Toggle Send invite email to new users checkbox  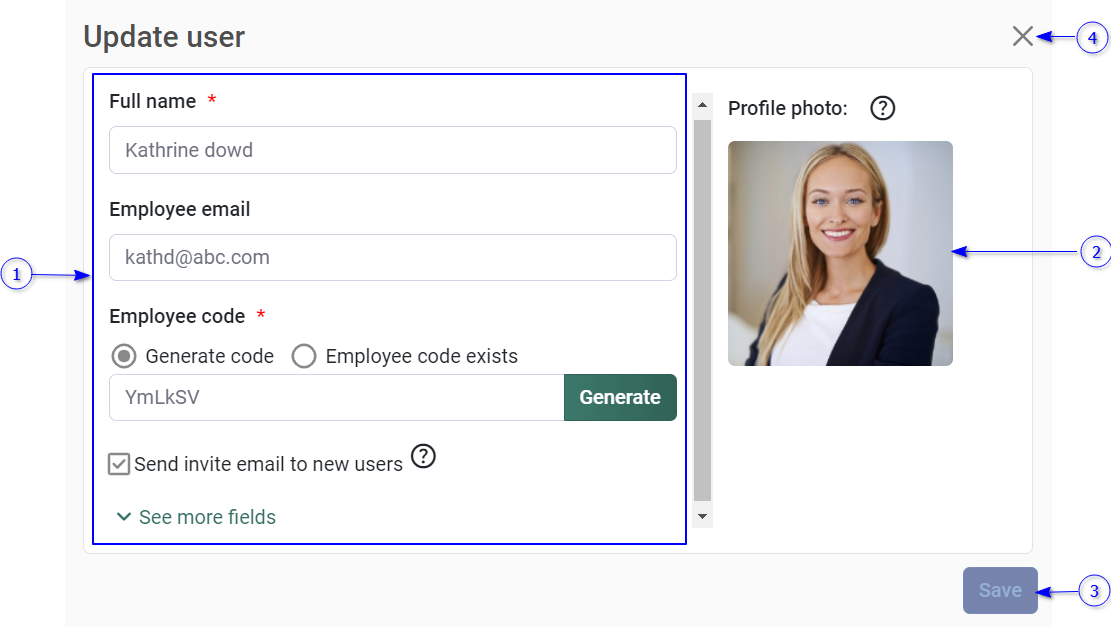click(x=120, y=464)
